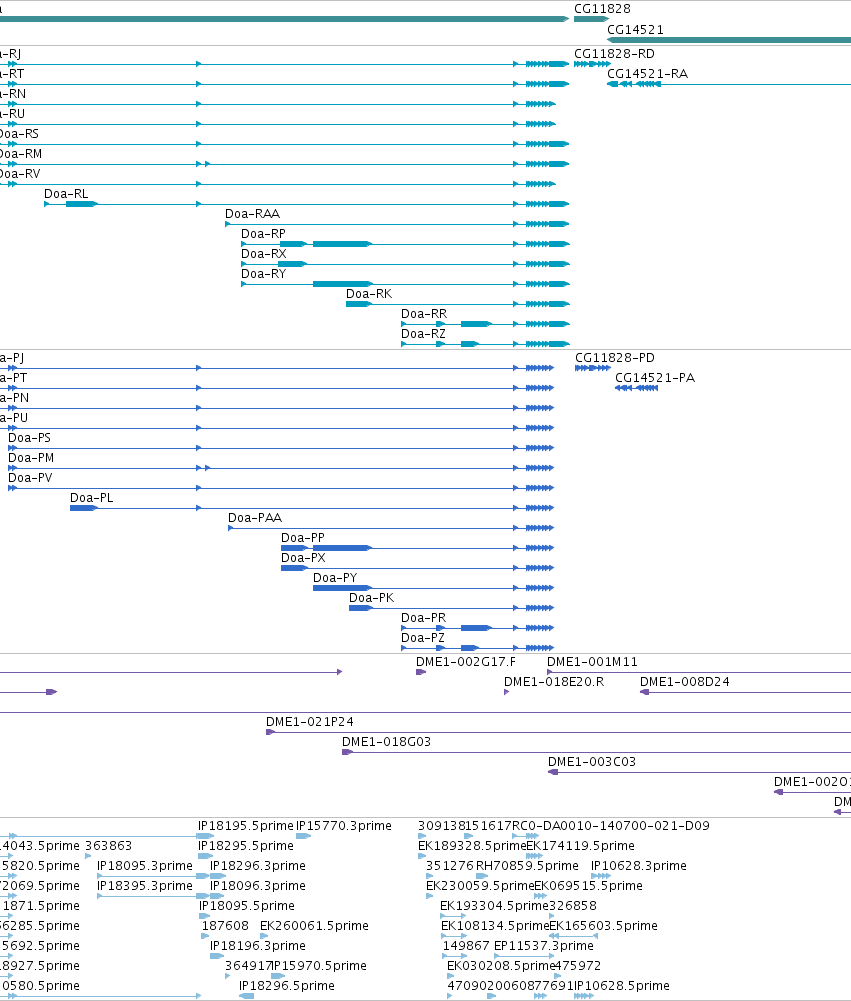Open the Doa-RAA transcript label
Screen dimensions: 851x1001
(253, 214)
